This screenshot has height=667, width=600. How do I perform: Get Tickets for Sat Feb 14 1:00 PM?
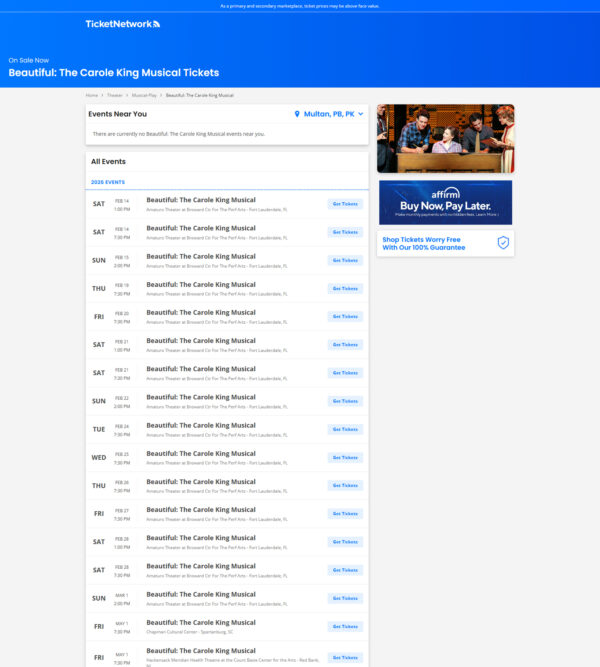(x=345, y=204)
